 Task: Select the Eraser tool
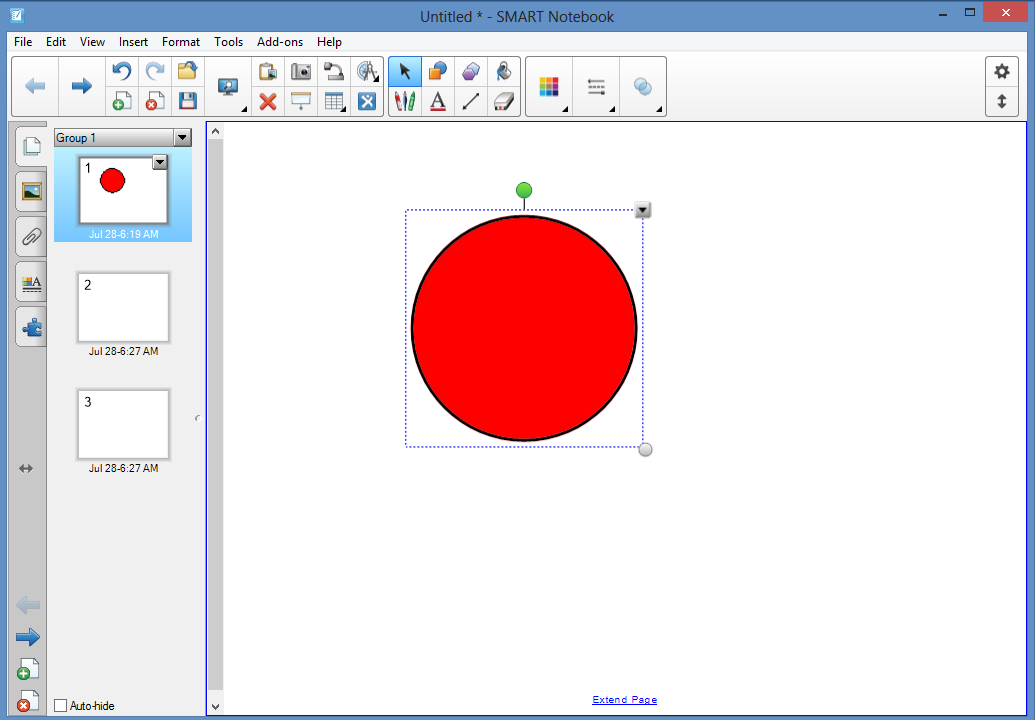[x=504, y=101]
